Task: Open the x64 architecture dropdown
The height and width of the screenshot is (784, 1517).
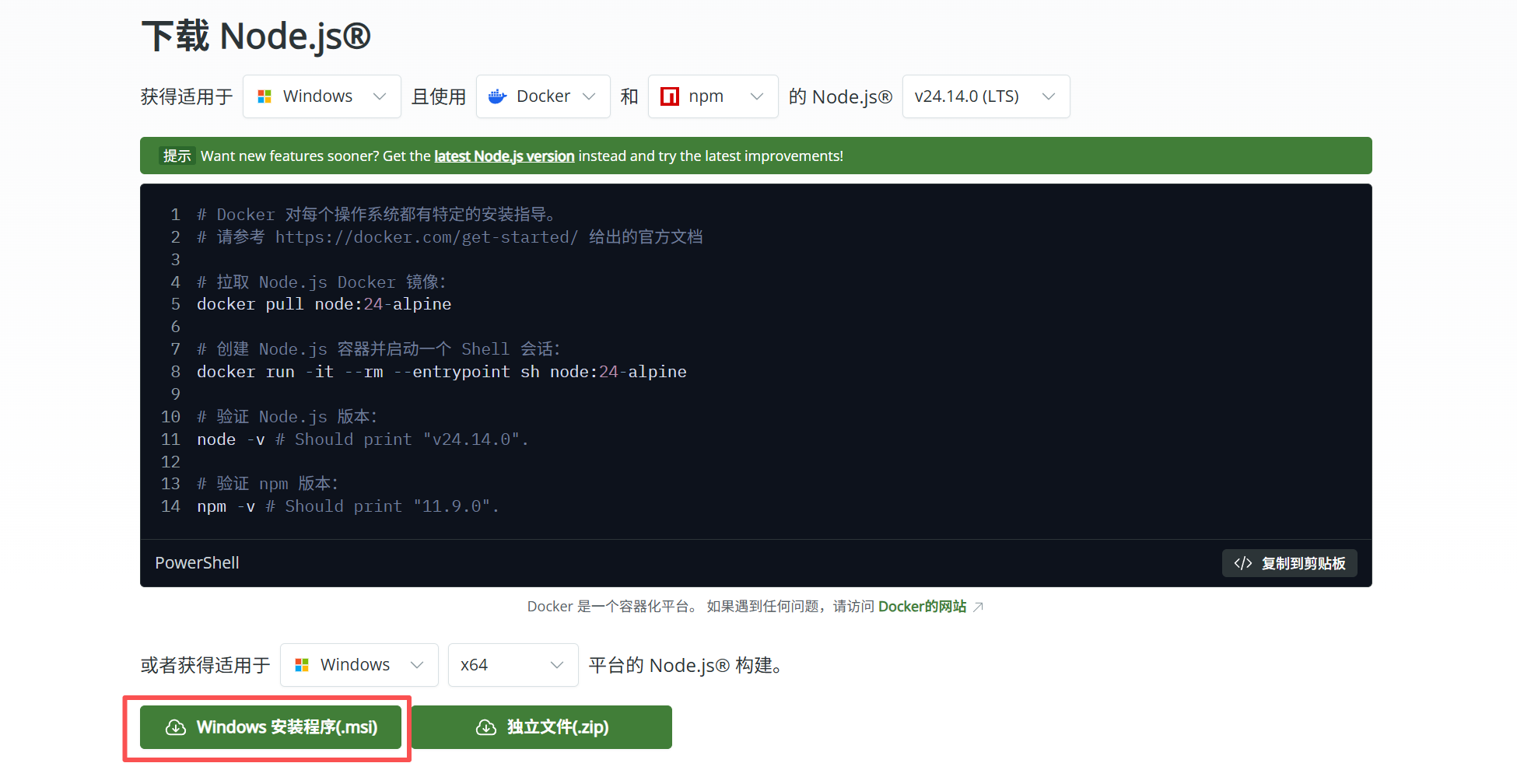Action: (x=513, y=665)
